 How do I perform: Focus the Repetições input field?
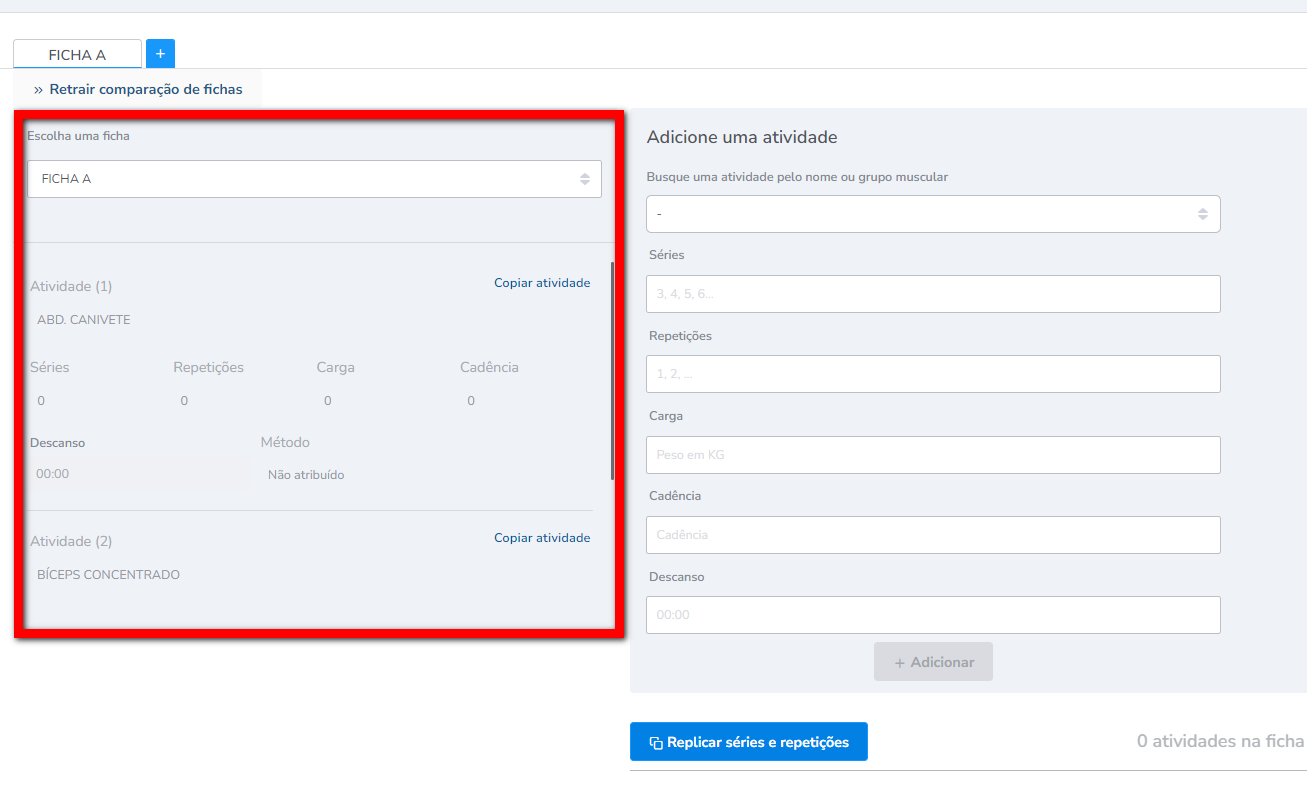click(932, 374)
